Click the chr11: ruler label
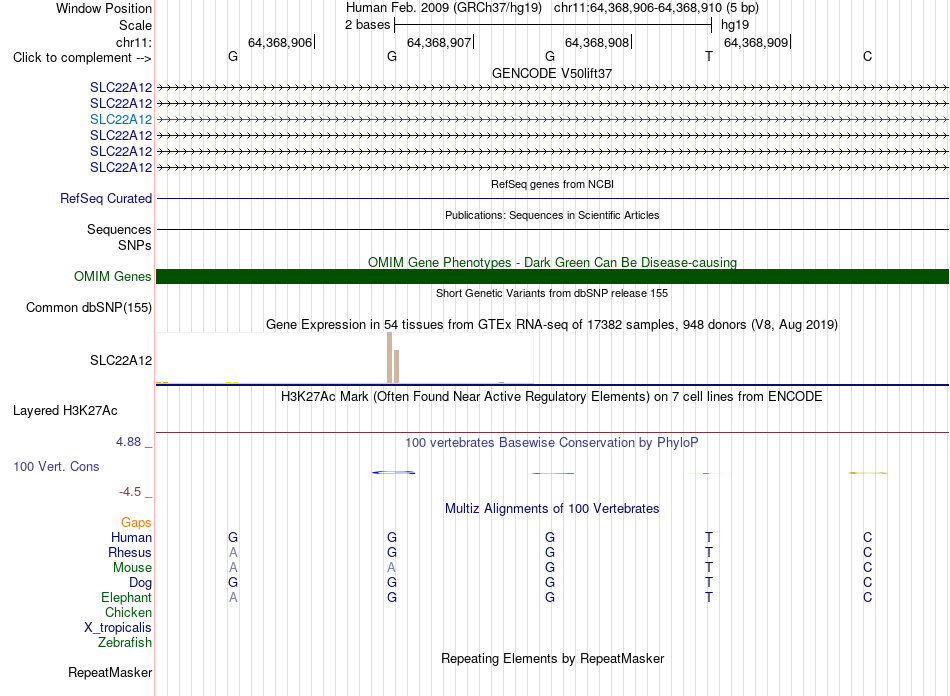Image resolution: width=950 pixels, height=696 pixels. (x=133, y=42)
